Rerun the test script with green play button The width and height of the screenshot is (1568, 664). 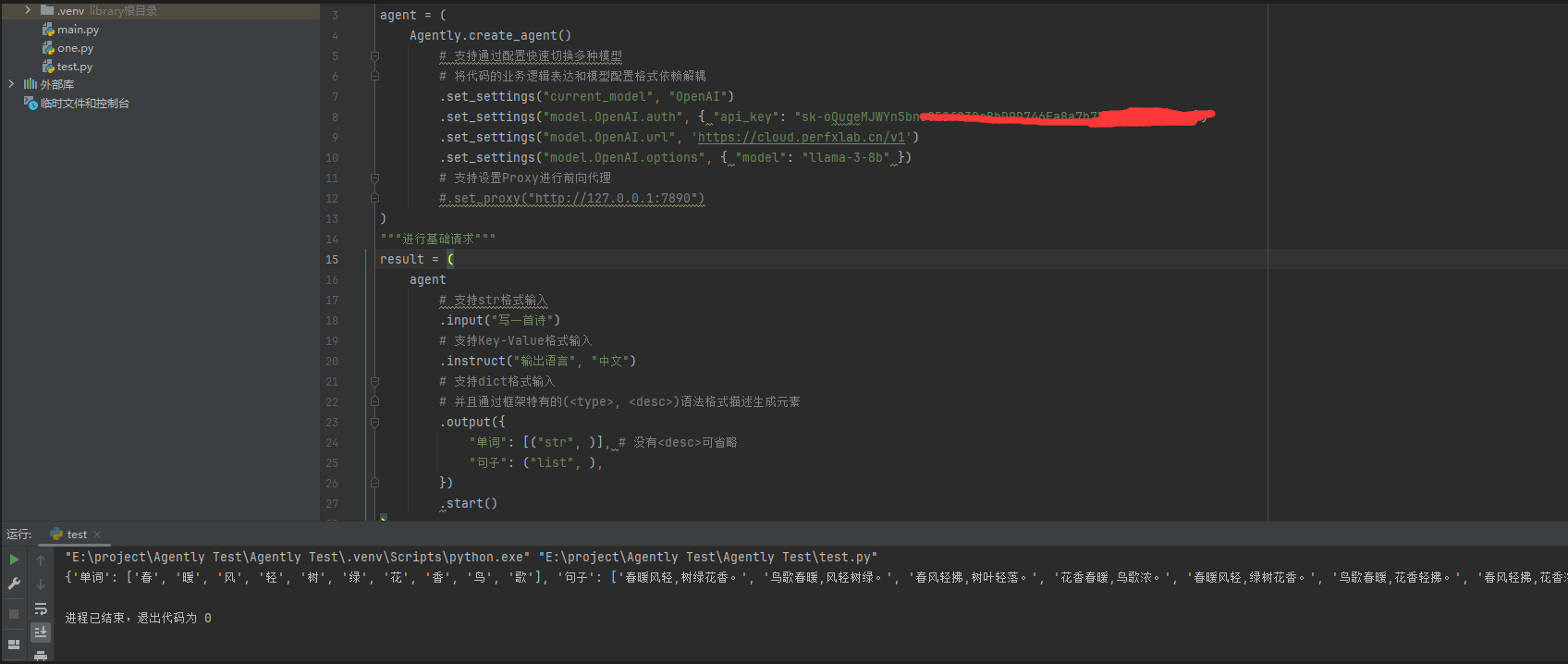(14, 559)
